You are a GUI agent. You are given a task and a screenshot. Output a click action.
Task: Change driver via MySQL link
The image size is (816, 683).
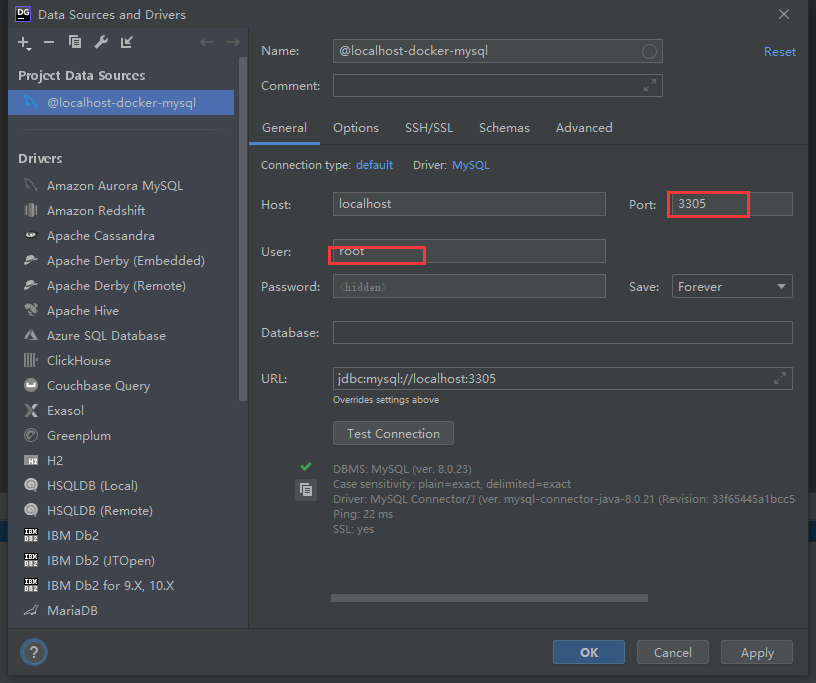point(471,165)
